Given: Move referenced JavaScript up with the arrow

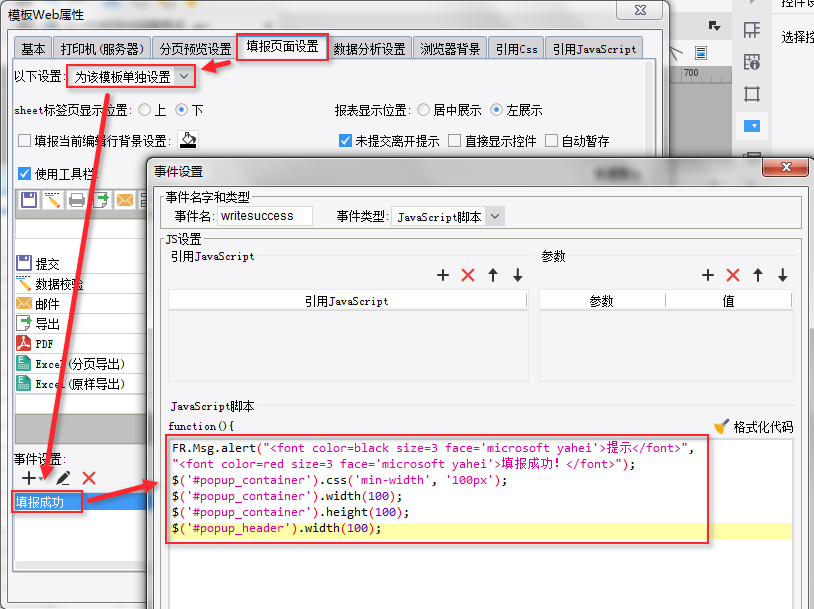Looking at the screenshot, I should click(x=493, y=275).
